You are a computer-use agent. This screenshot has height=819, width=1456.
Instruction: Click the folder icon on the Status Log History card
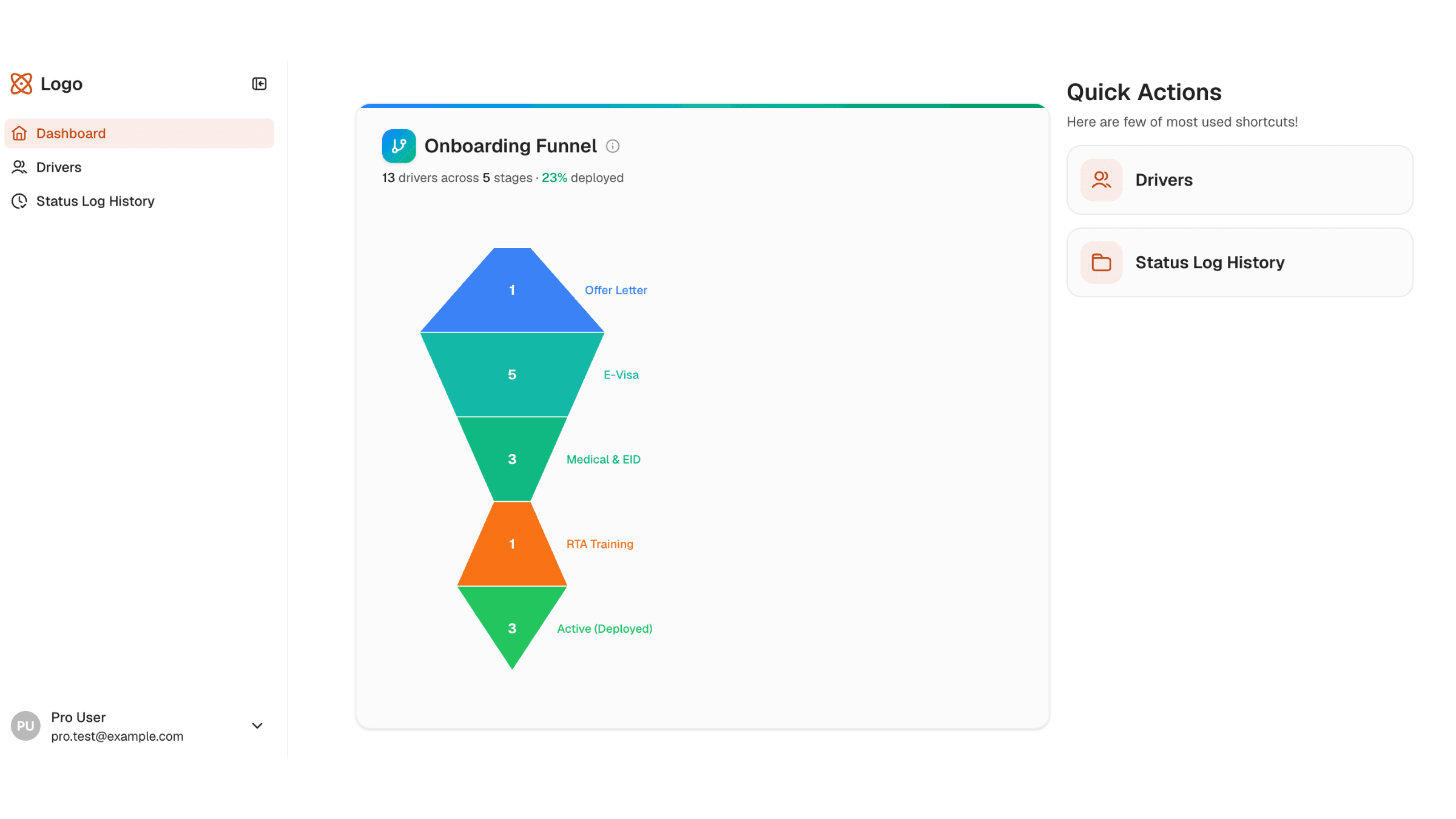point(1101,263)
